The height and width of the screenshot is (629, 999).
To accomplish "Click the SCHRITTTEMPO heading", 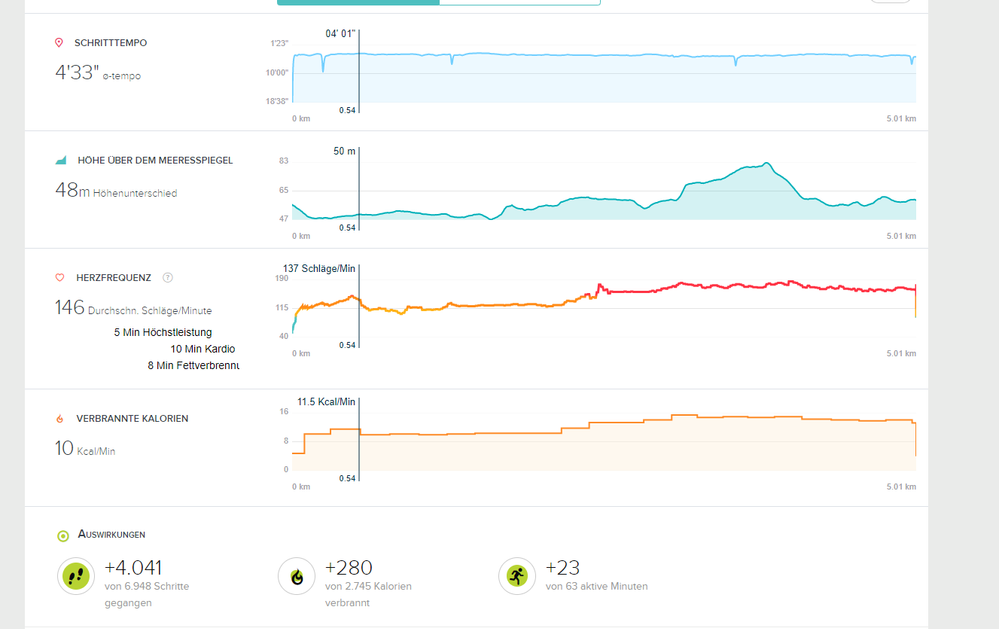I will pos(110,43).
